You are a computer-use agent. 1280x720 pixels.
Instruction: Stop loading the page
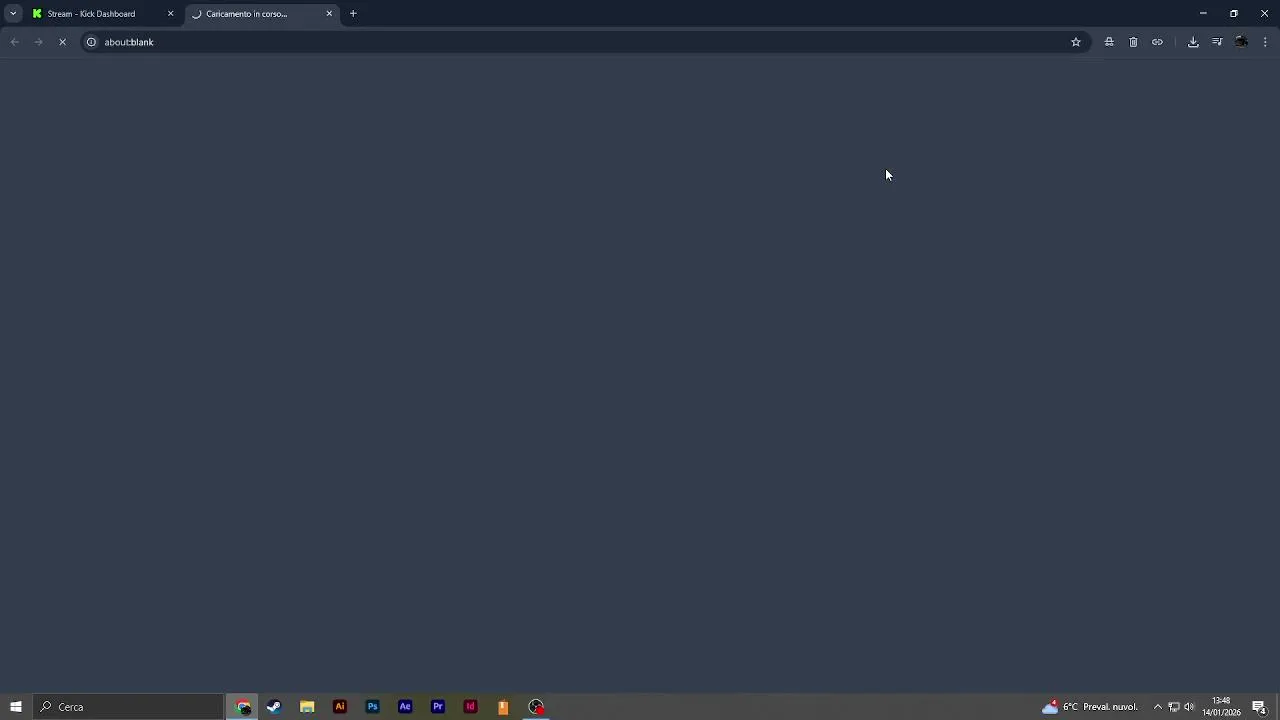(62, 42)
